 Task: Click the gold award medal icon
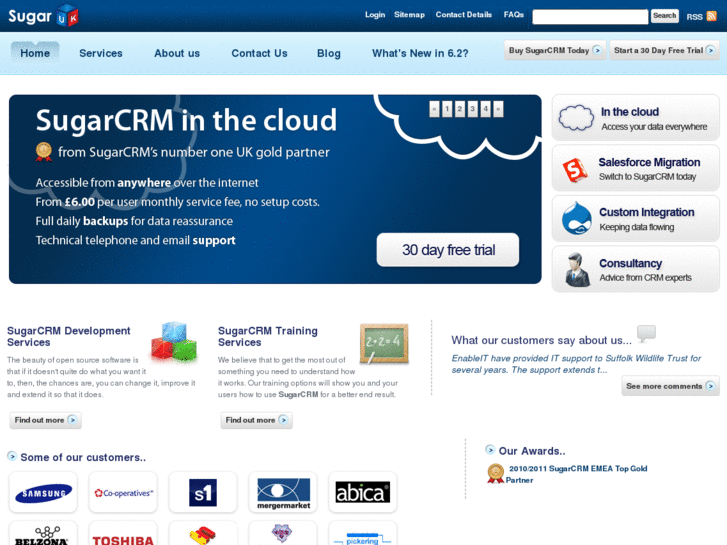[x=495, y=474]
